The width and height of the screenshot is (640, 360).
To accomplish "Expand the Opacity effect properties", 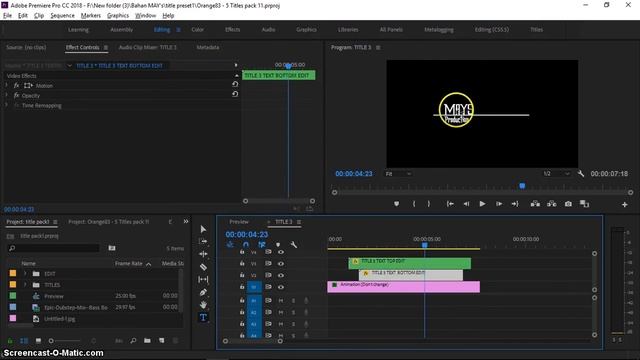I will (x=7, y=95).
